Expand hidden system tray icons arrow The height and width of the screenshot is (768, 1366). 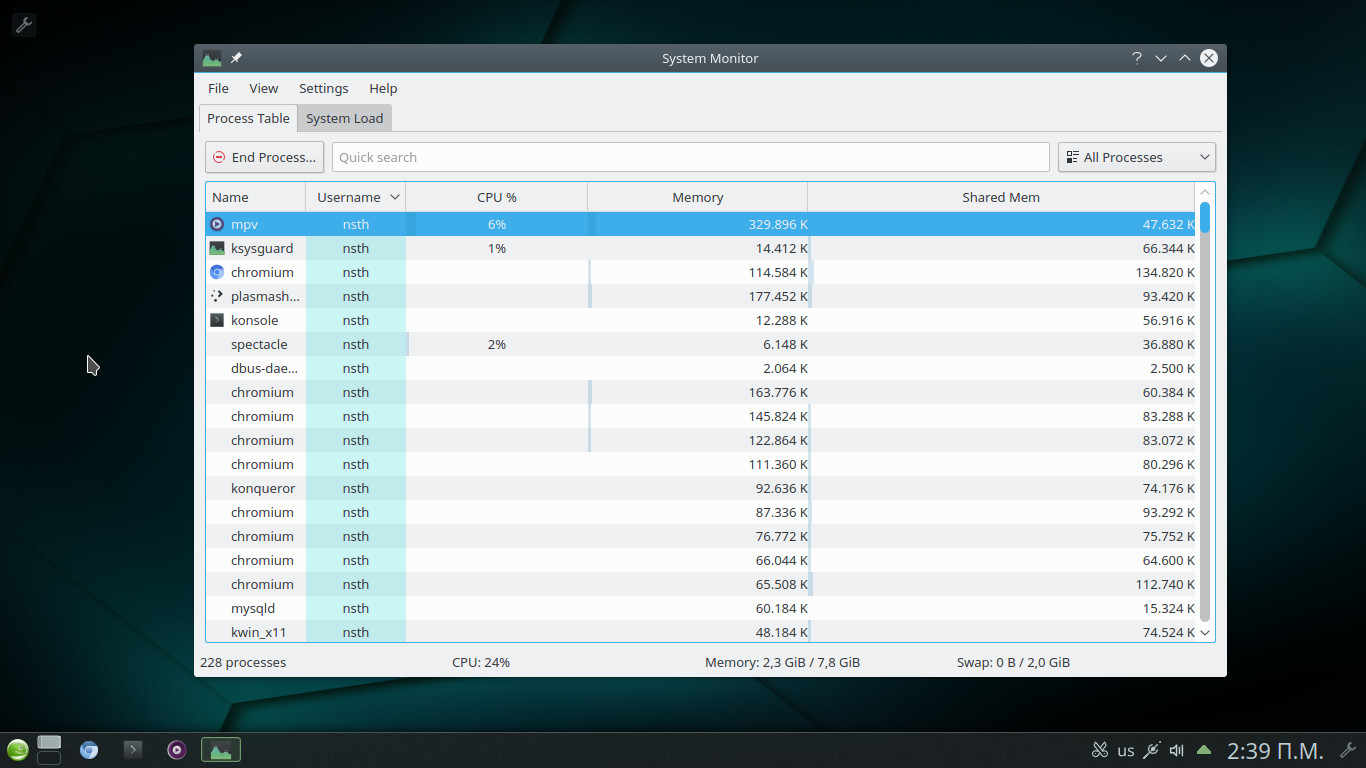pos(1204,750)
